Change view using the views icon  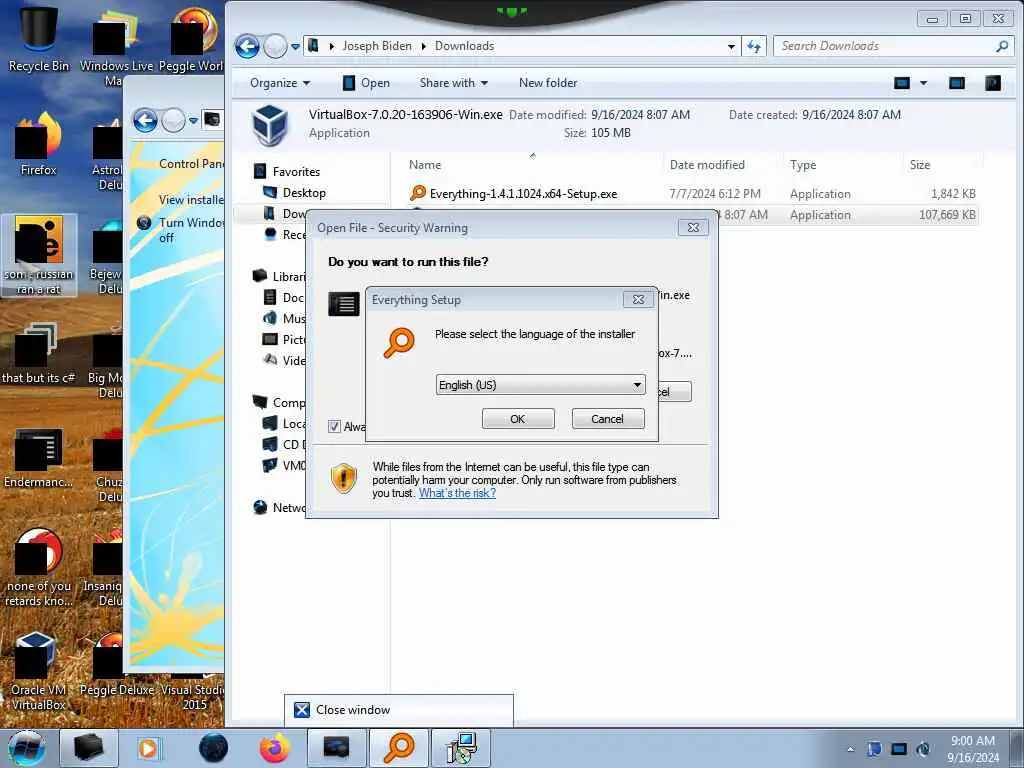coord(902,83)
